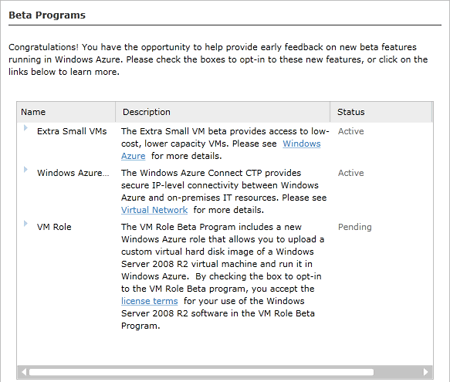
Task: Expand the Extra Small VMs row arrow
Action: (25, 128)
